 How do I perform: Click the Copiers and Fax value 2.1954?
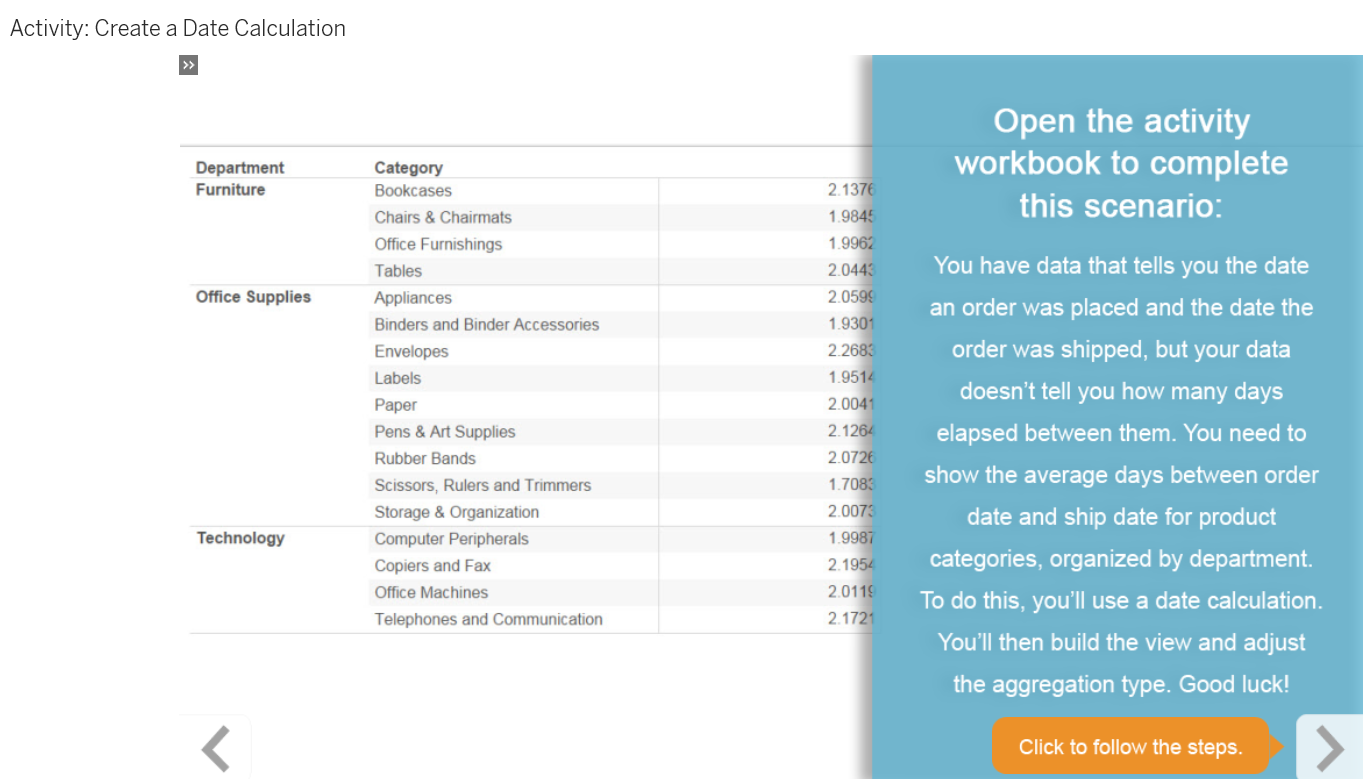[x=850, y=565]
